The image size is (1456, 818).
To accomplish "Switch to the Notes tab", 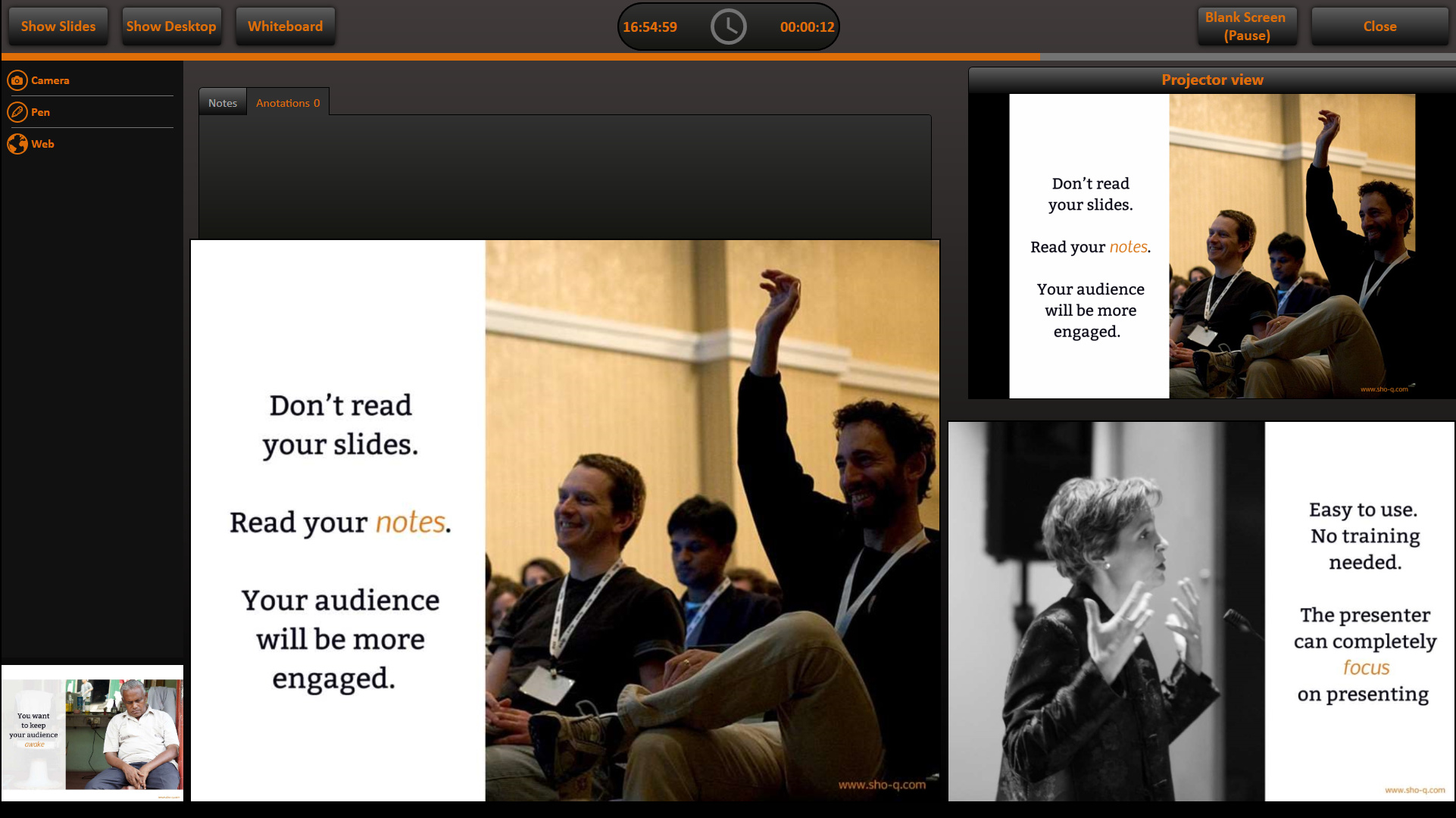I will (223, 103).
